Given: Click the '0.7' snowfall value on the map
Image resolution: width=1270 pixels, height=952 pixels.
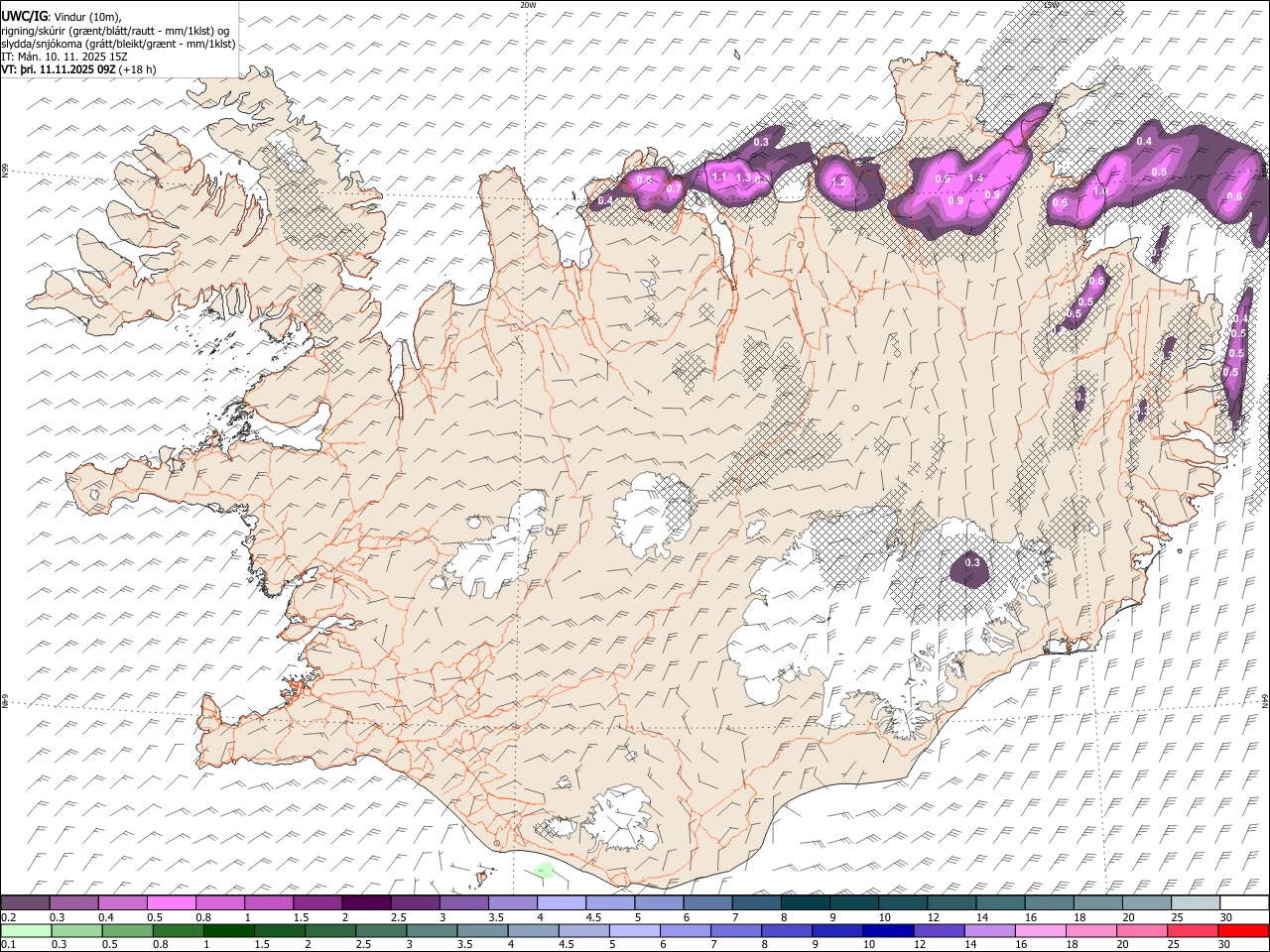Looking at the screenshot, I should pyautogui.click(x=674, y=188).
